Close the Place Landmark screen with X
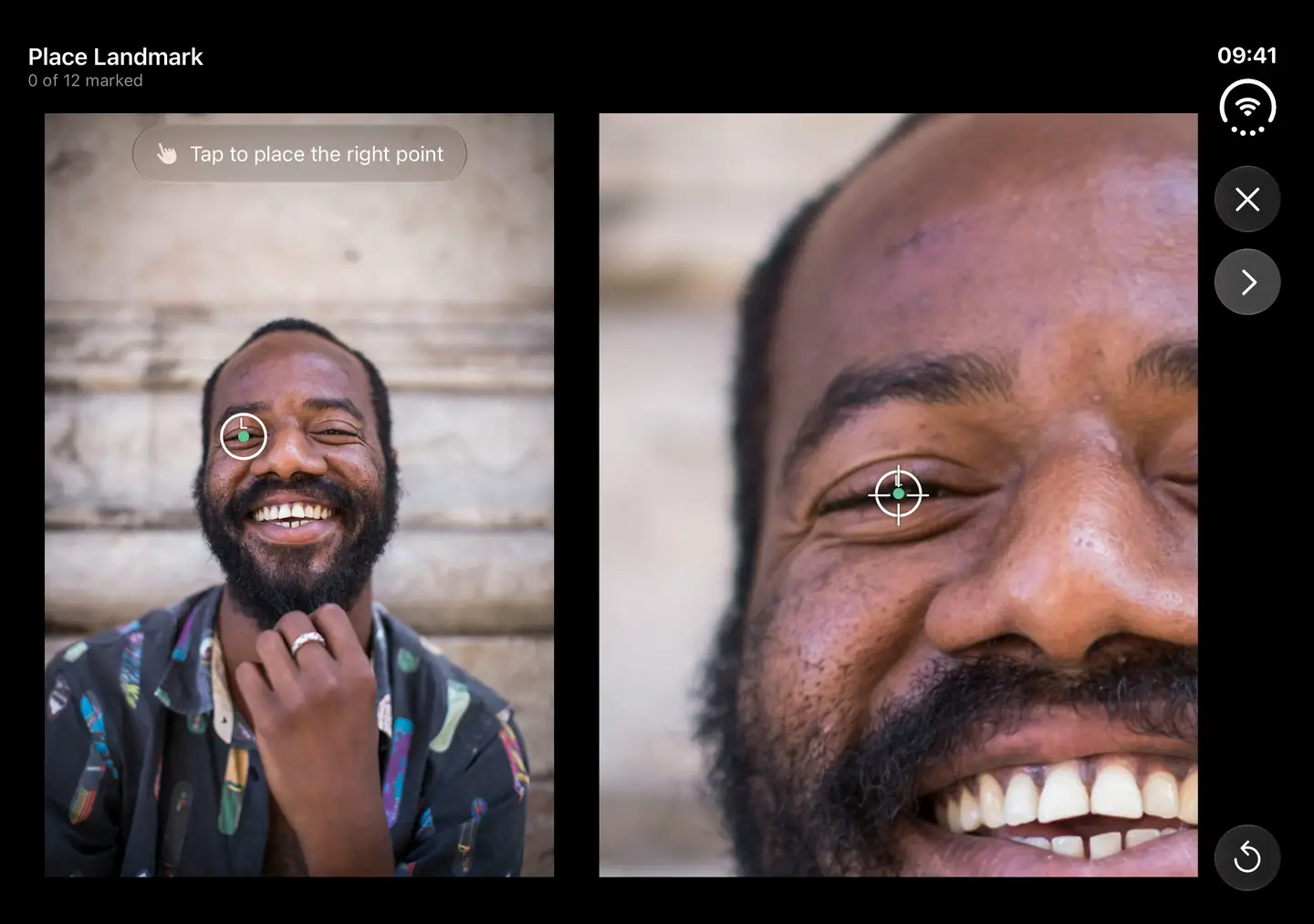Viewport: 1314px width, 924px height. coord(1247,199)
